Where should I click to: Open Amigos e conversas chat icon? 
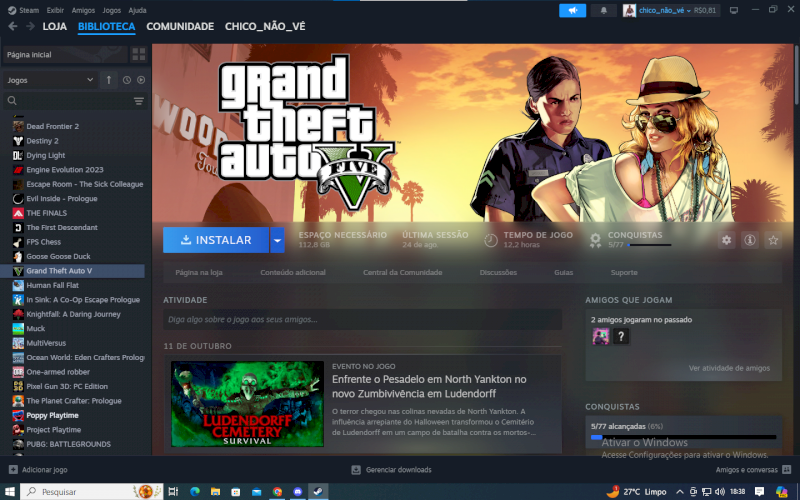[x=786, y=469]
